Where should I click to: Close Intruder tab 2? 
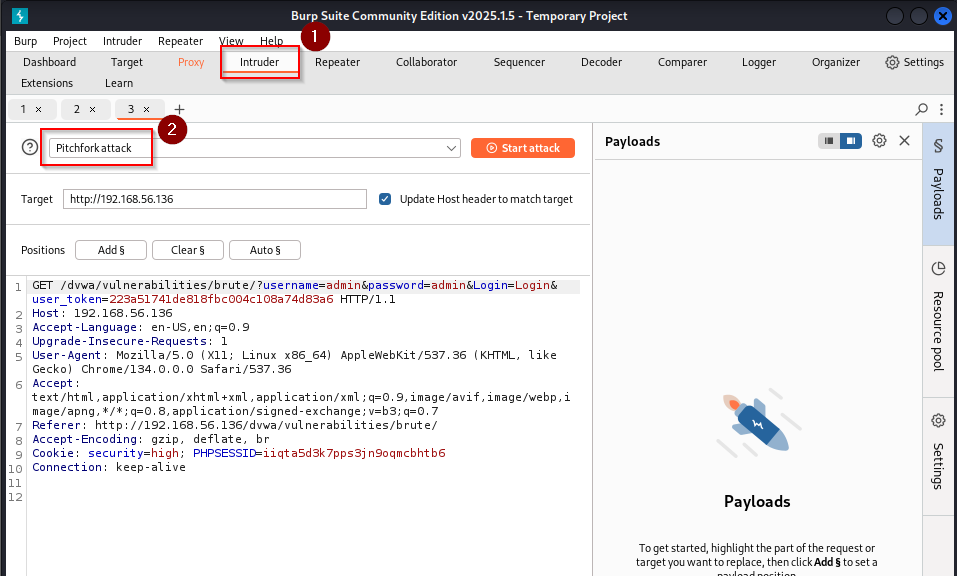(93, 109)
